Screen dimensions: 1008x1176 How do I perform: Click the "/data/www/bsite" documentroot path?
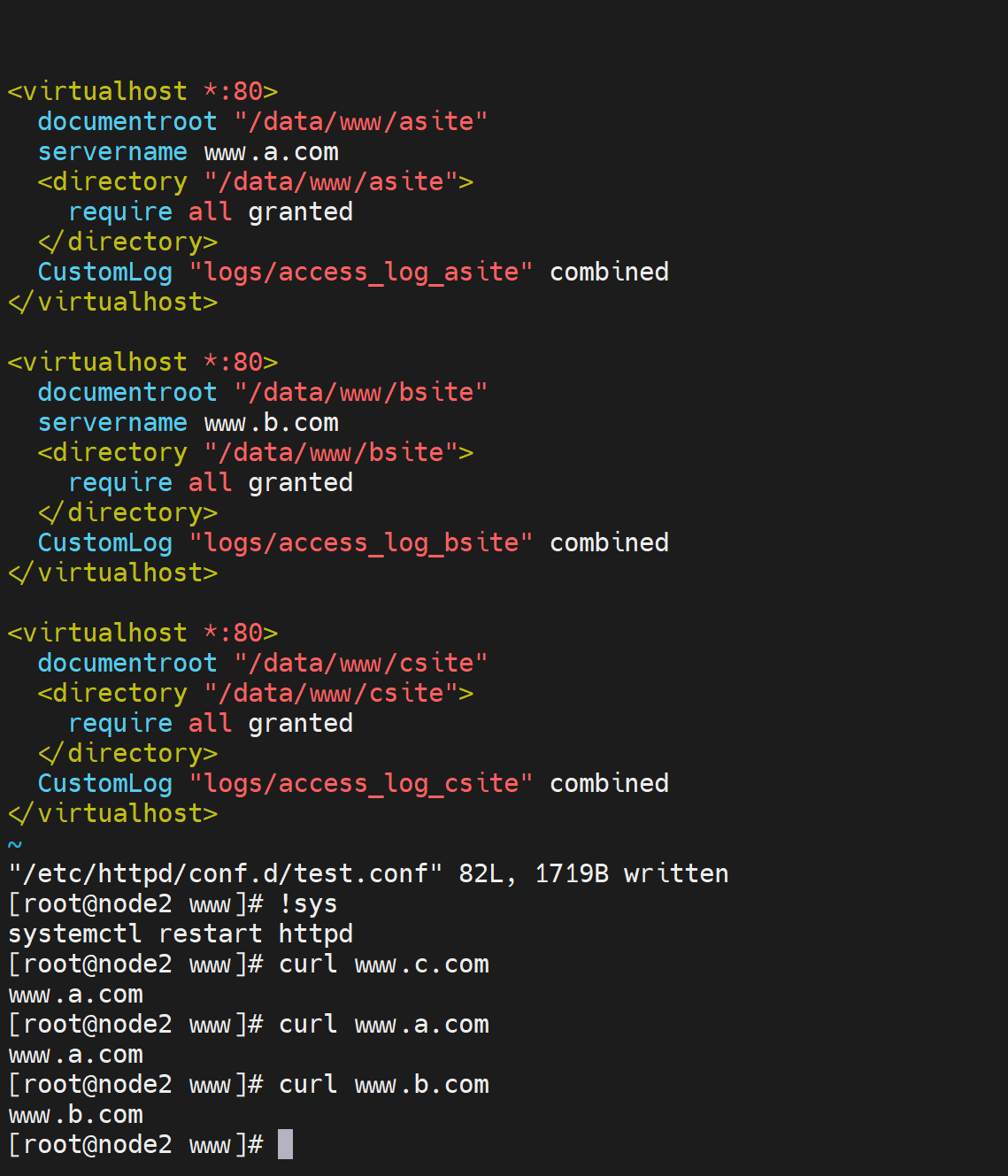361,392
